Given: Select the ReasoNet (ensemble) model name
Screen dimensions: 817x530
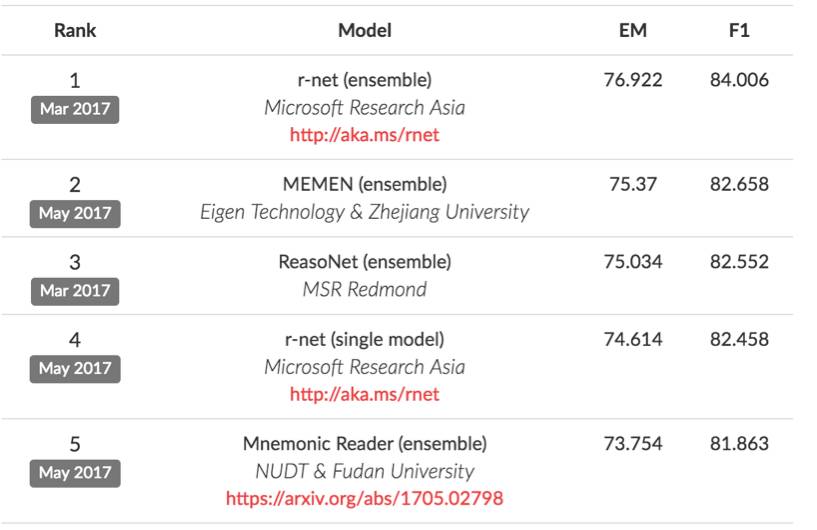Looking at the screenshot, I should (x=364, y=262).
